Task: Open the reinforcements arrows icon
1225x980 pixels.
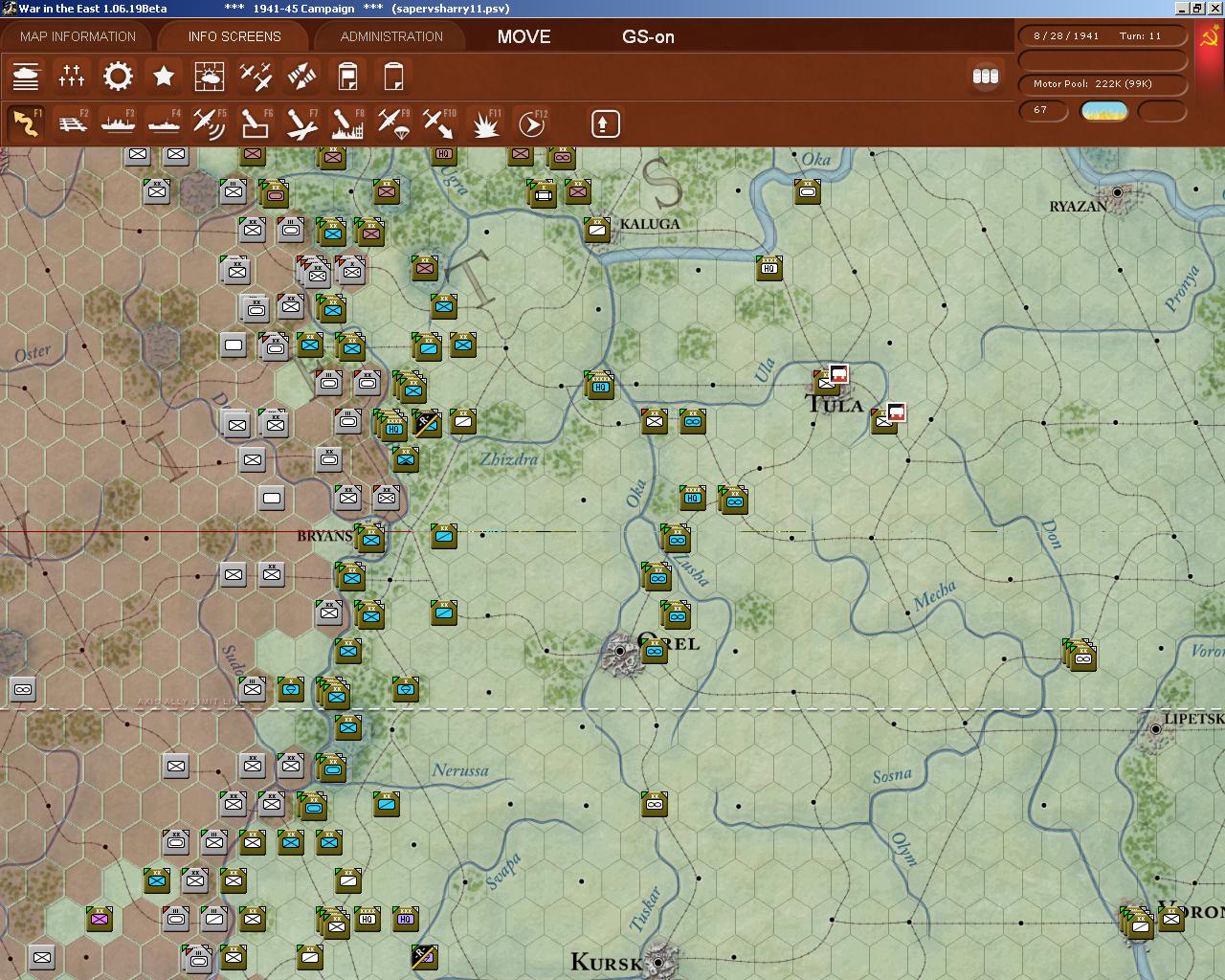Action: coord(301,76)
